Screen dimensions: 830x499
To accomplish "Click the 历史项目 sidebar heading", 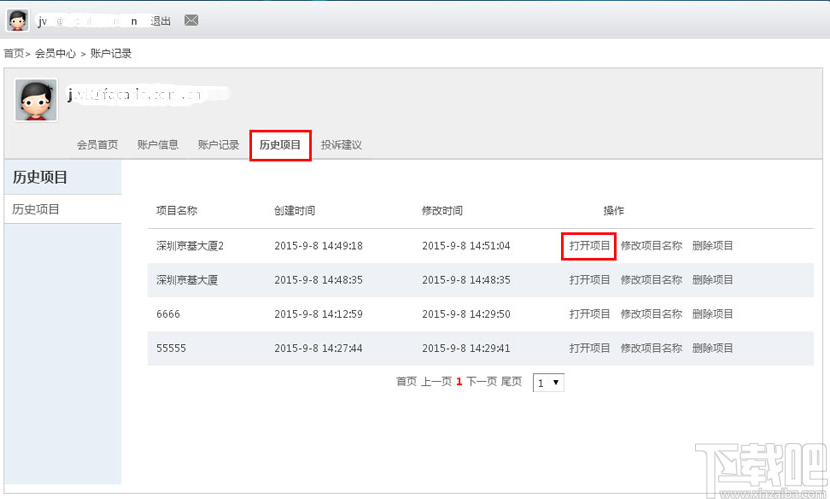I will click(x=40, y=177).
